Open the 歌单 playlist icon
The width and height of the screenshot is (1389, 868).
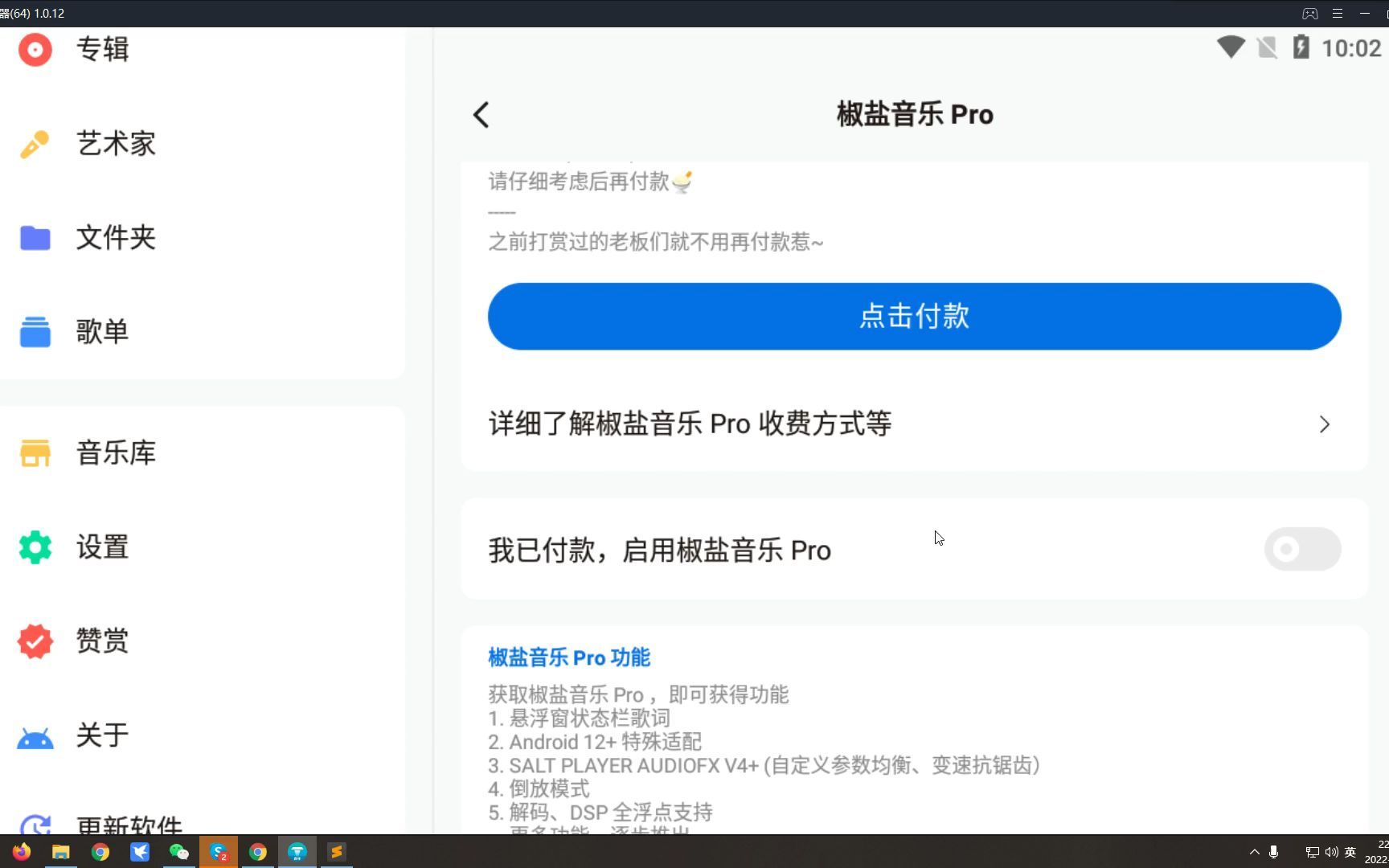35,332
